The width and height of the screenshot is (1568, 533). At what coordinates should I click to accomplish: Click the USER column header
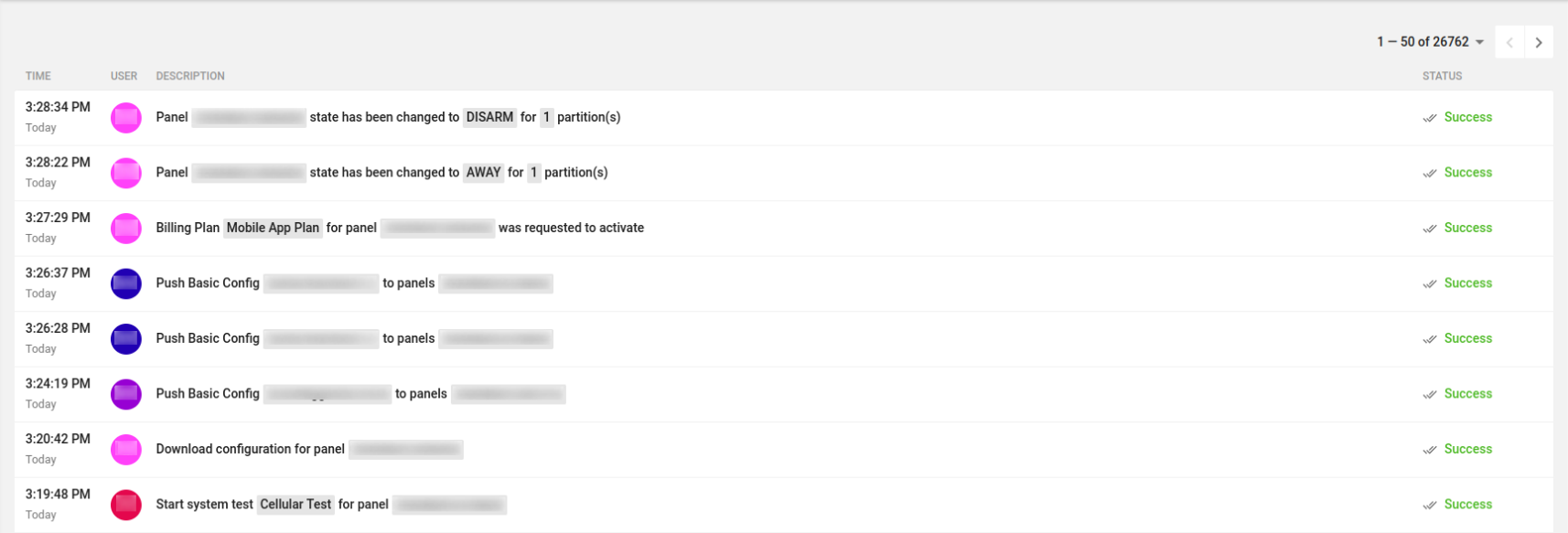coord(124,76)
